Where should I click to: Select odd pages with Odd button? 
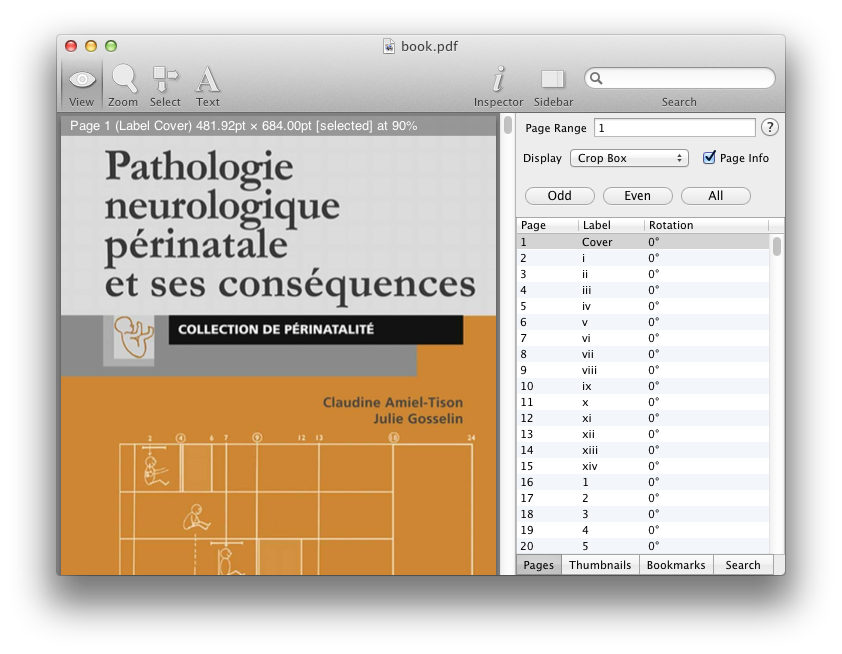tap(560, 195)
